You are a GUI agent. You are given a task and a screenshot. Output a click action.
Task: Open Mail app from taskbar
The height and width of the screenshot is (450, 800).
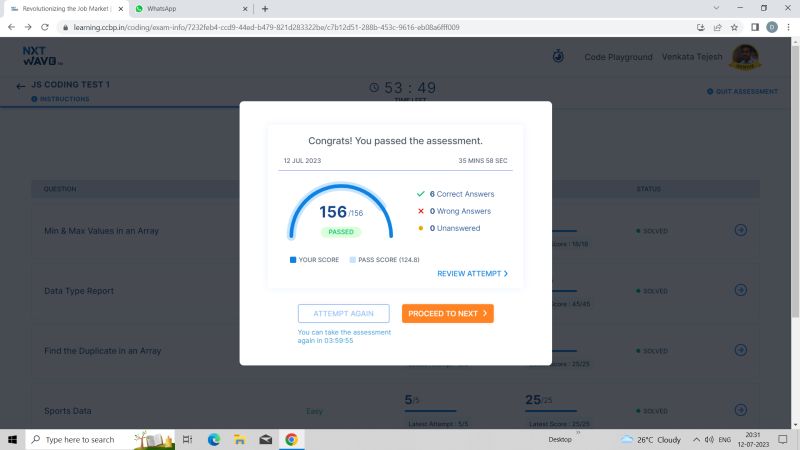(x=266, y=439)
